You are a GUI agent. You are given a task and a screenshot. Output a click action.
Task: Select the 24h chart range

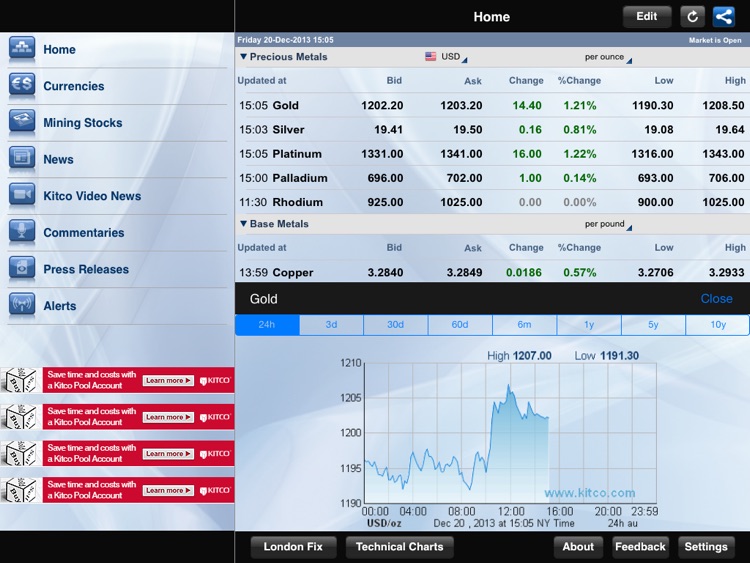267,325
